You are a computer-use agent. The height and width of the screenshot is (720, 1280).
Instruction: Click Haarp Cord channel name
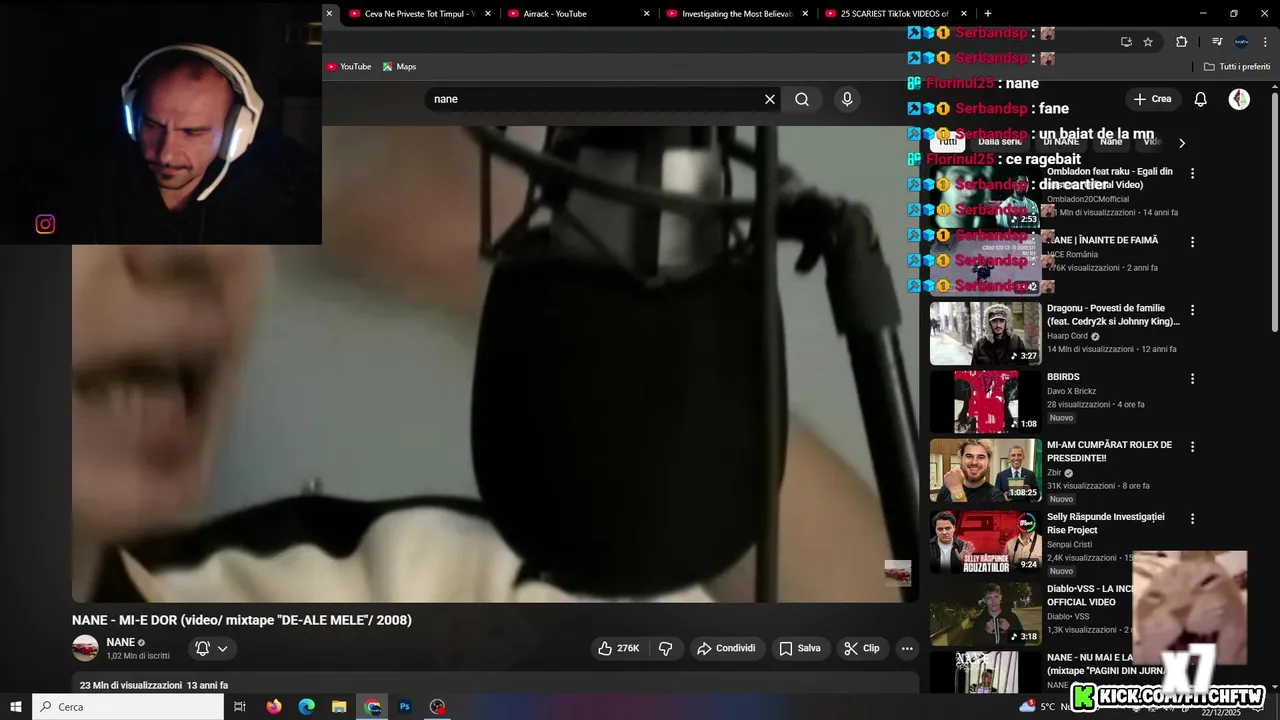click(1067, 336)
